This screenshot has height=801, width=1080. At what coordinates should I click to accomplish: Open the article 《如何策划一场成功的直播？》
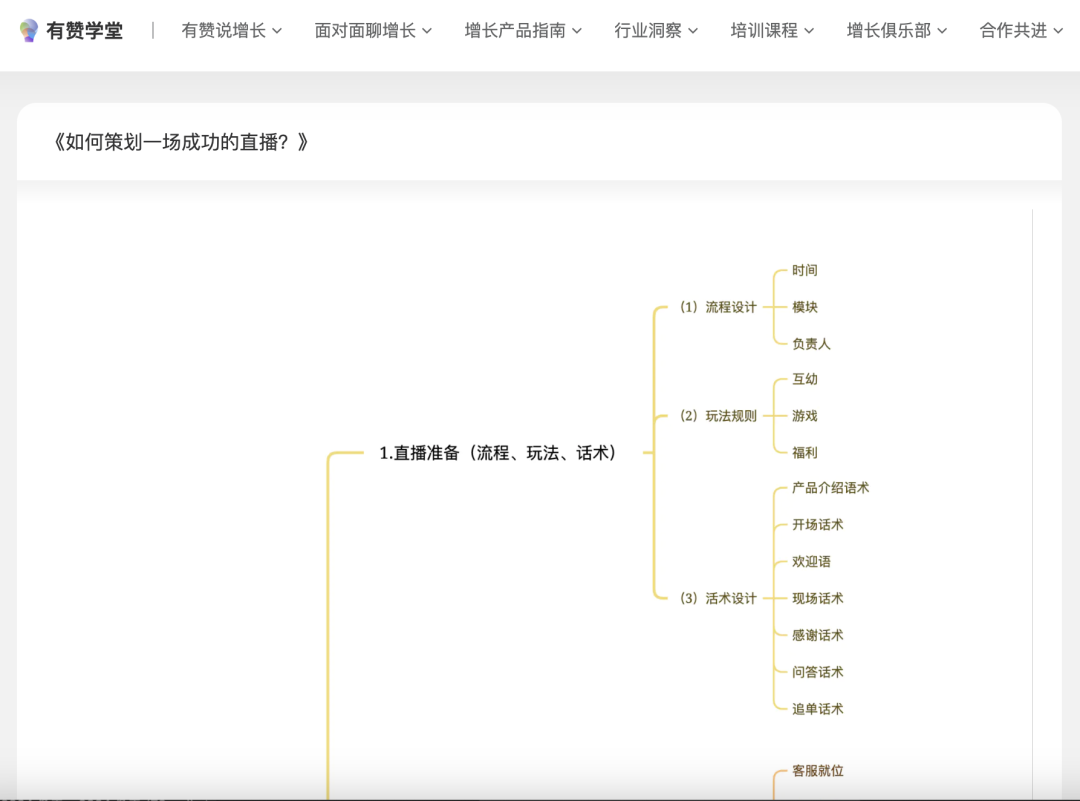(x=182, y=142)
